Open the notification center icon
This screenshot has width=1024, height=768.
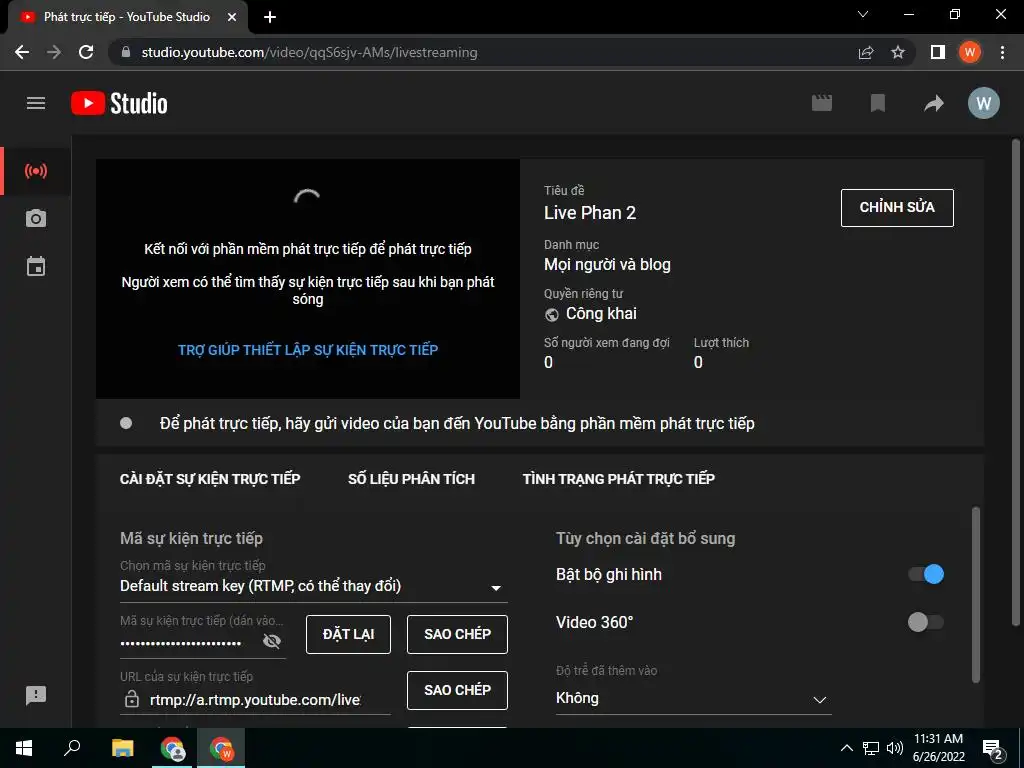coord(992,749)
